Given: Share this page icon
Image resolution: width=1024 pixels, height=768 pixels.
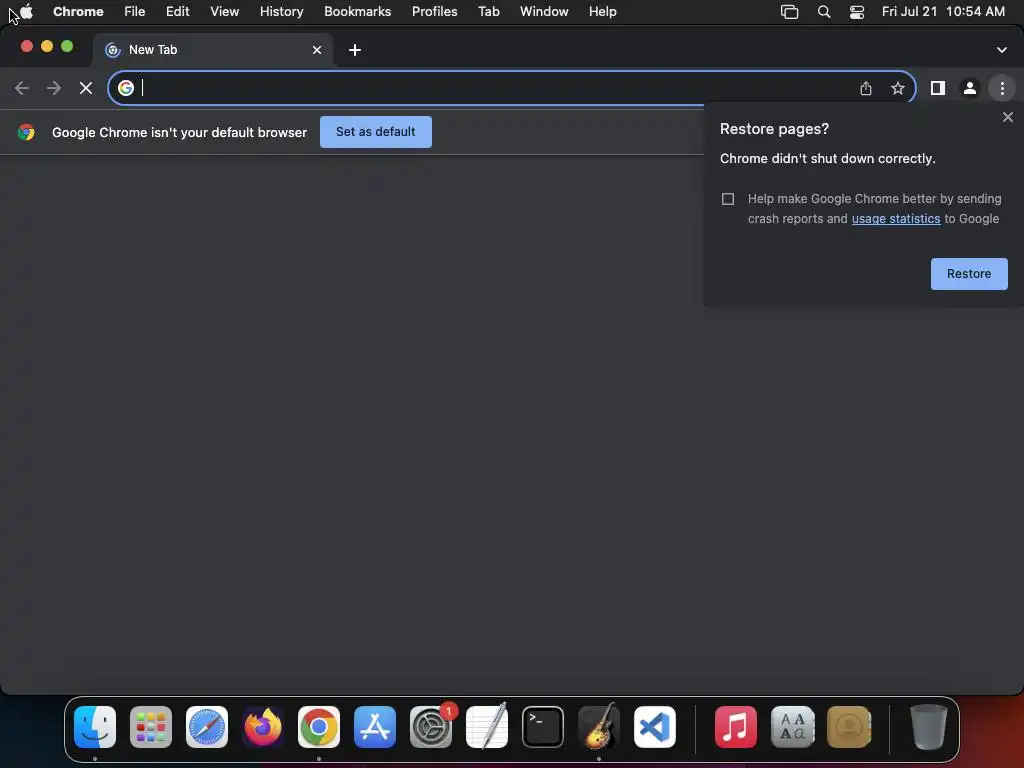Looking at the screenshot, I should pyautogui.click(x=866, y=88).
